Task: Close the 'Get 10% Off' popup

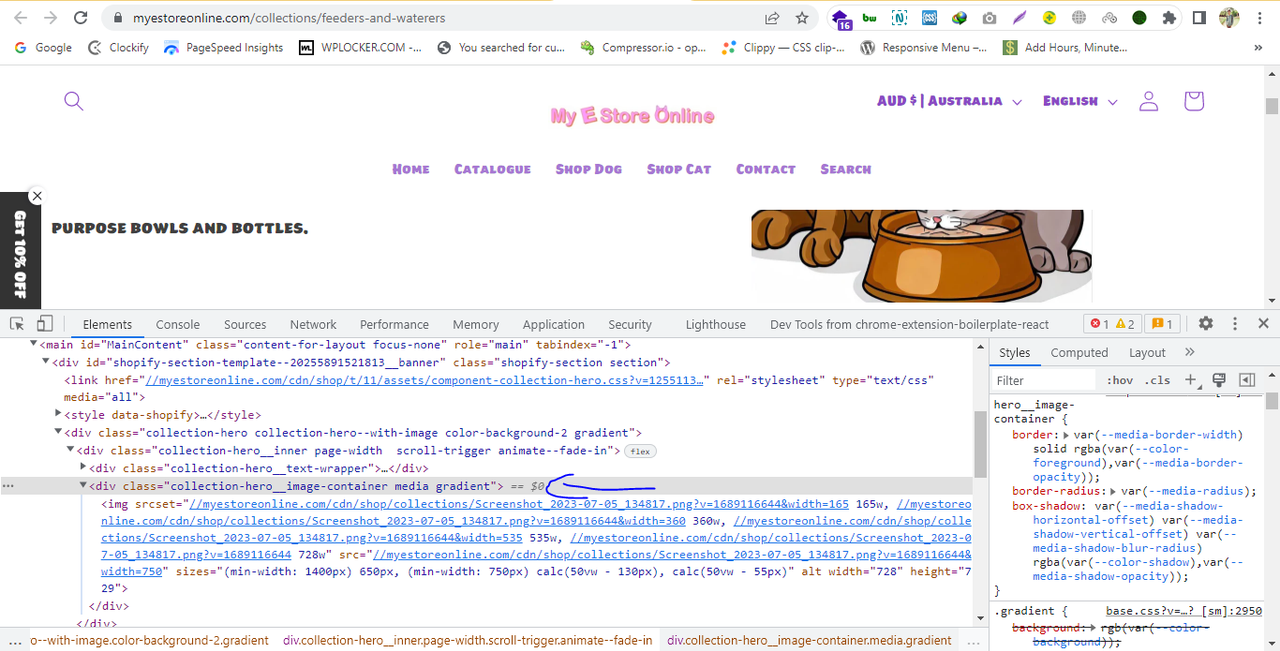Action: click(x=37, y=196)
